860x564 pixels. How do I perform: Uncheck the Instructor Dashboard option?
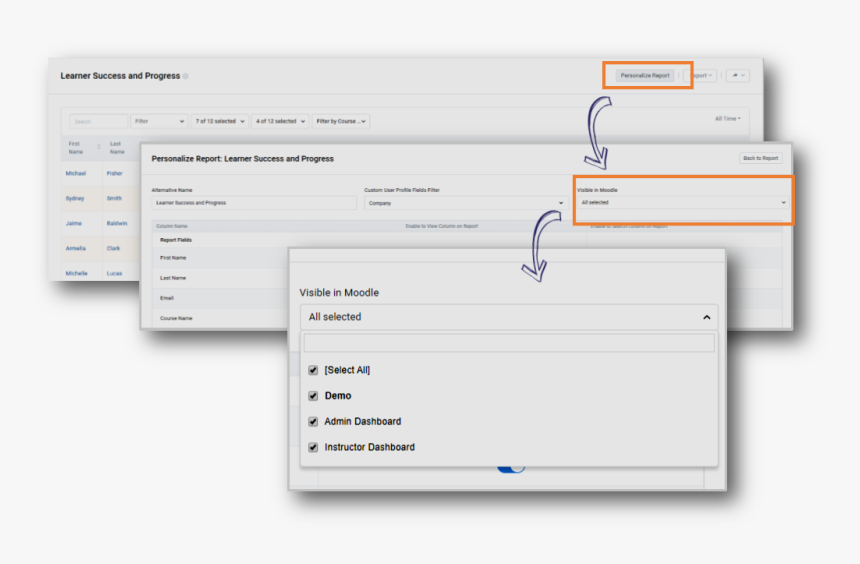pyautogui.click(x=313, y=447)
